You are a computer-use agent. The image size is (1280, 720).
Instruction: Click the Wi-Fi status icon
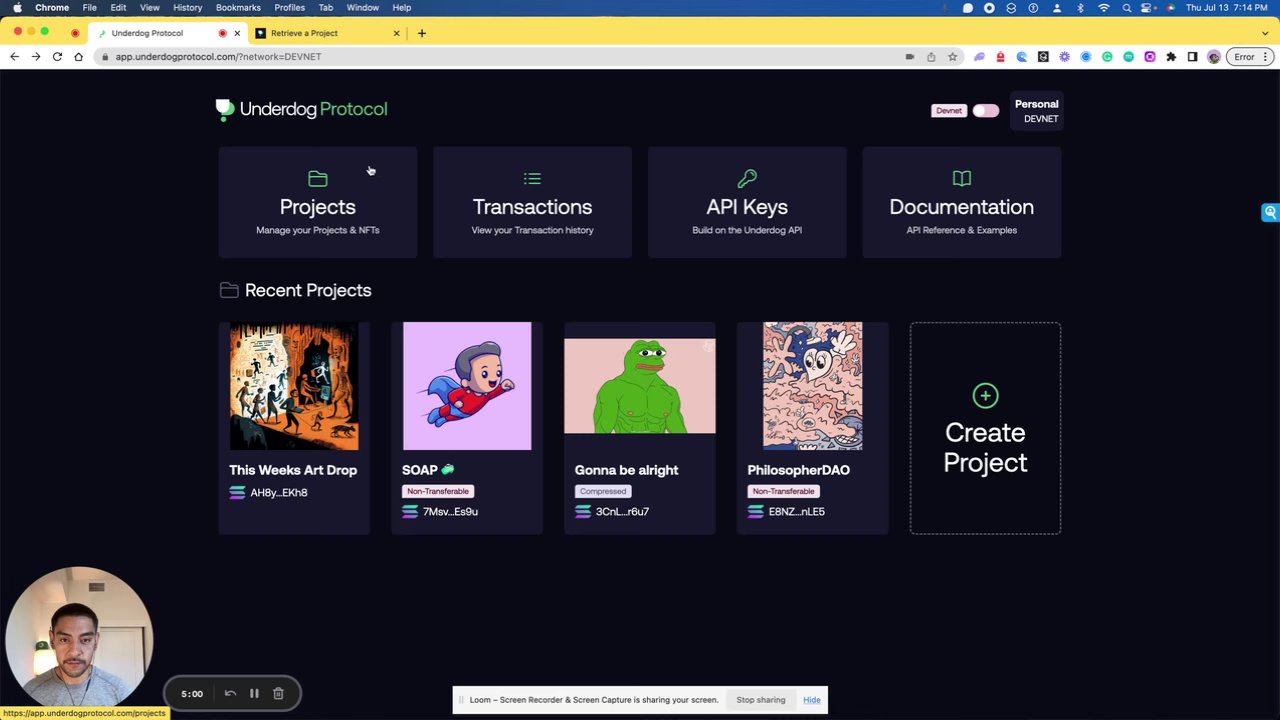pyautogui.click(x=1104, y=8)
